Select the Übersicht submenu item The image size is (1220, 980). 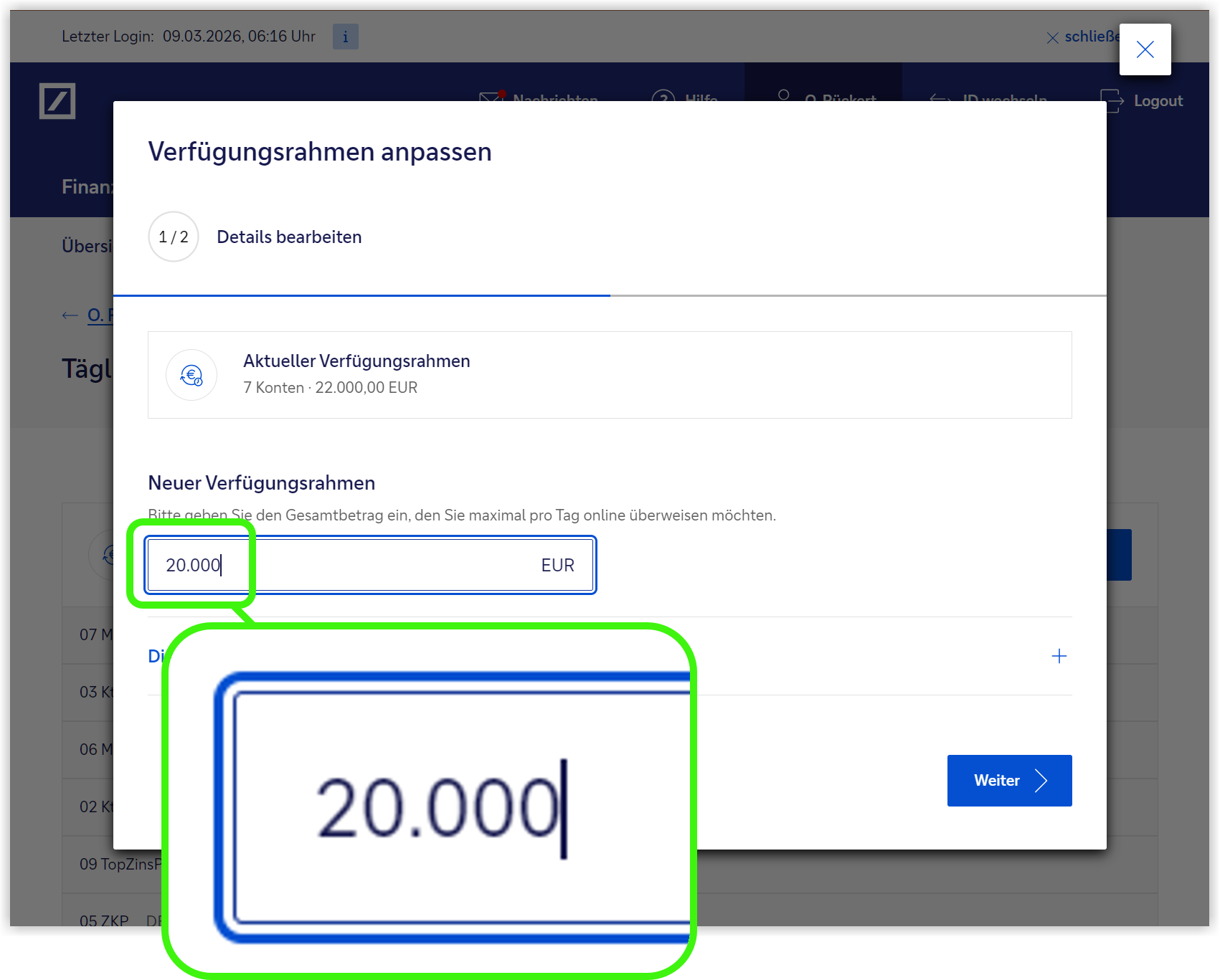[x=87, y=246]
